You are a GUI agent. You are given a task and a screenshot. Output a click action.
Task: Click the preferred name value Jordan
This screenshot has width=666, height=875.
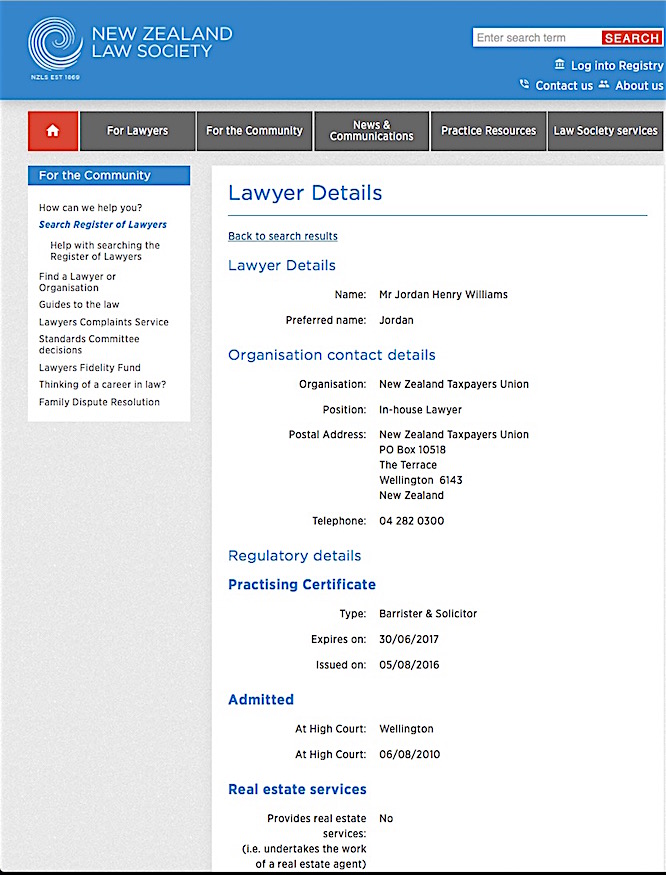[396, 320]
